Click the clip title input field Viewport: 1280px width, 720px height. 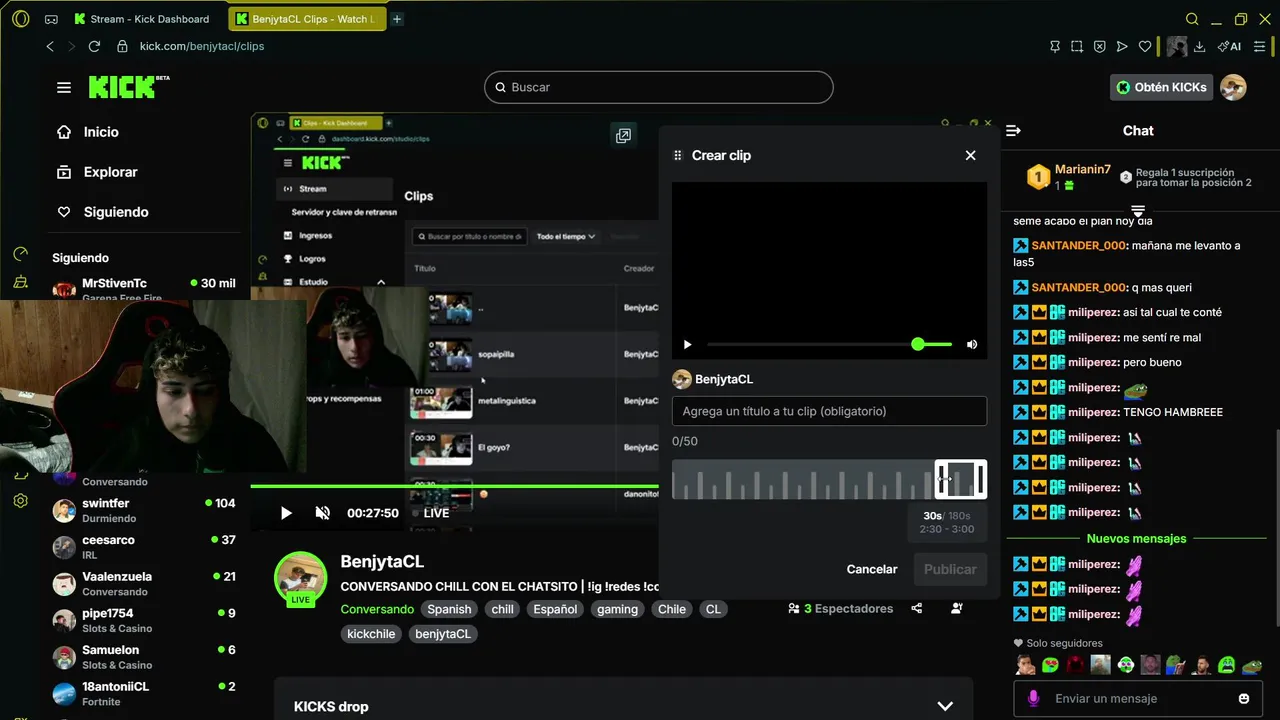click(x=829, y=411)
